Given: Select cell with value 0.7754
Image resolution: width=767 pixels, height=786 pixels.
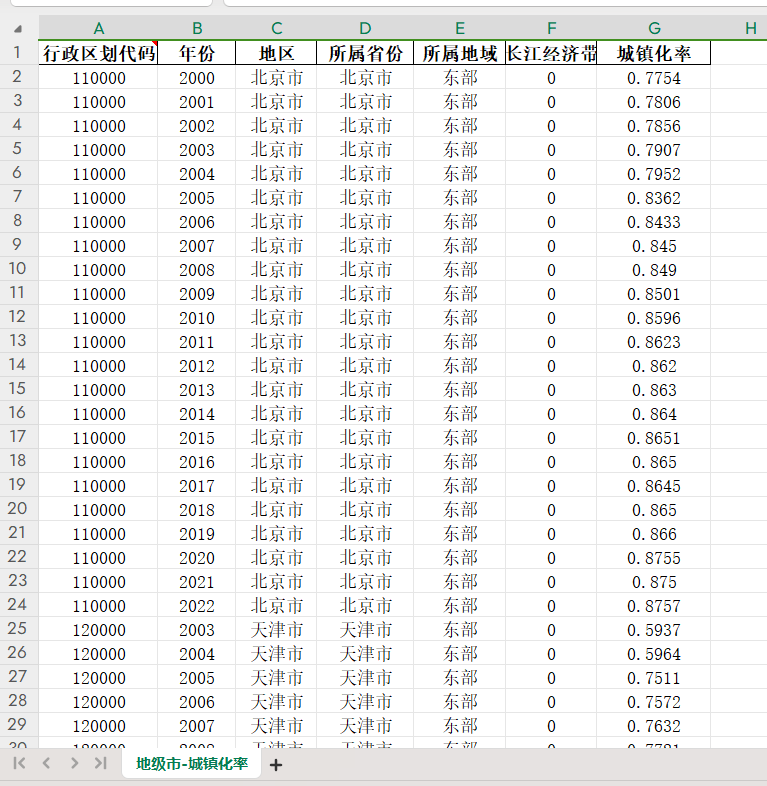Looking at the screenshot, I should point(654,78).
